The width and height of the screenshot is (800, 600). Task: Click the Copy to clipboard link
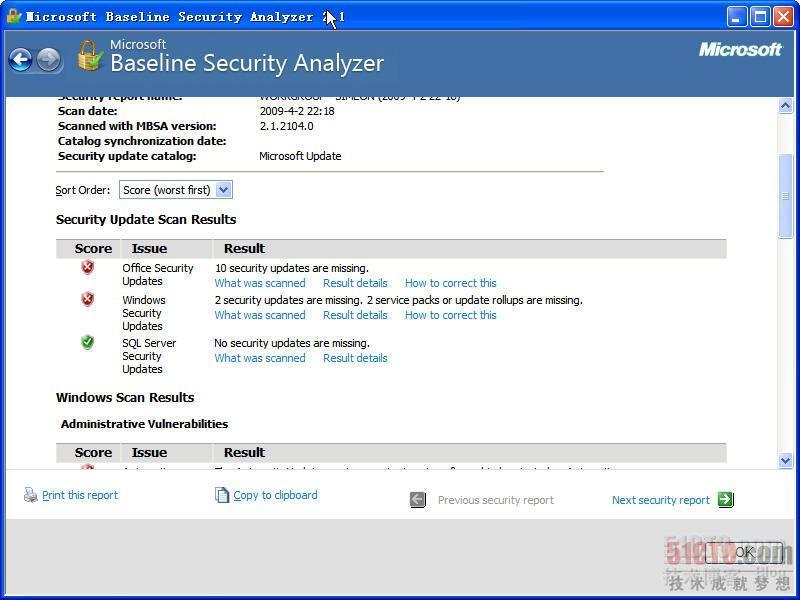[x=276, y=495]
